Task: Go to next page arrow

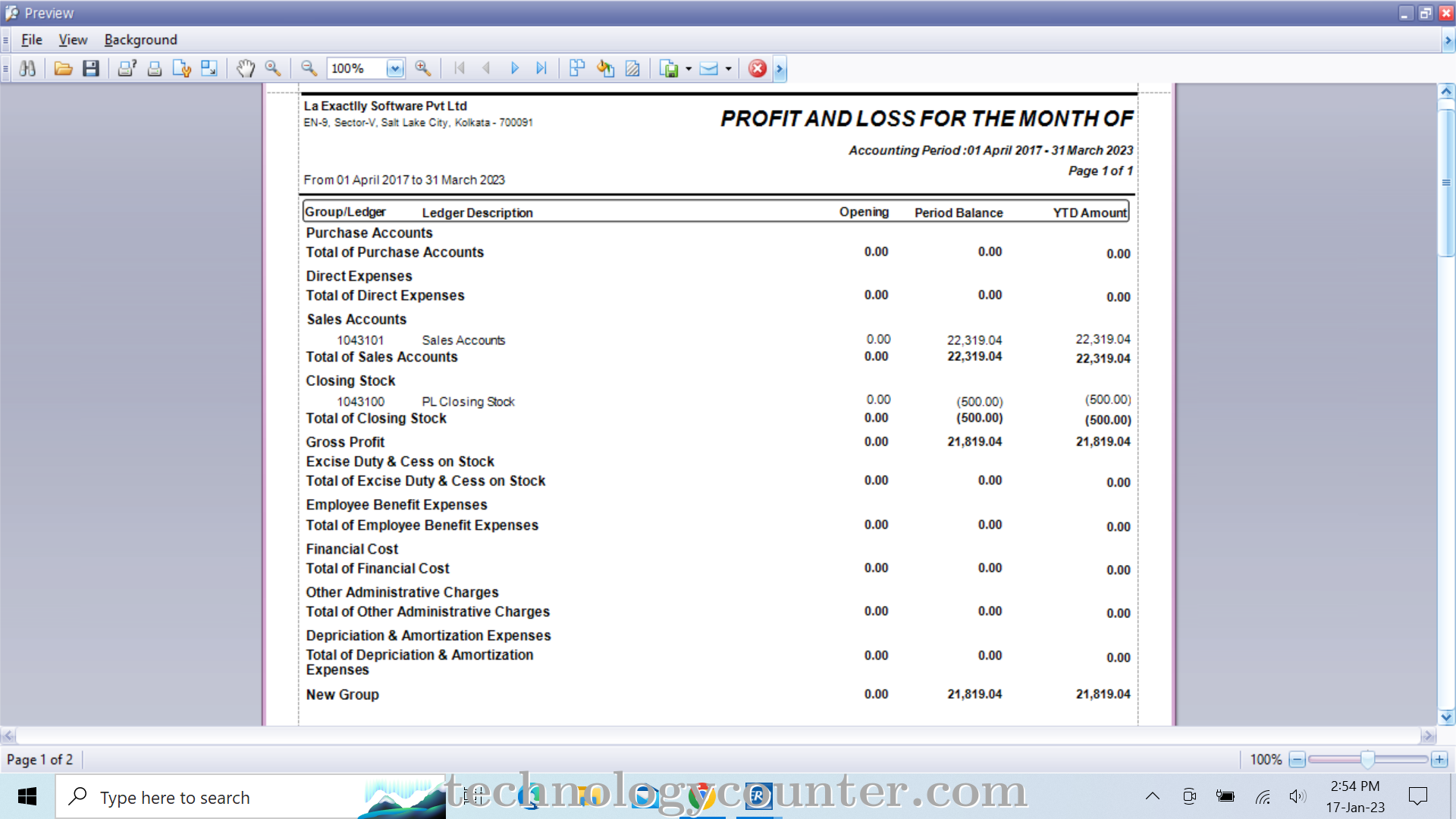Action: pyautogui.click(x=514, y=69)
